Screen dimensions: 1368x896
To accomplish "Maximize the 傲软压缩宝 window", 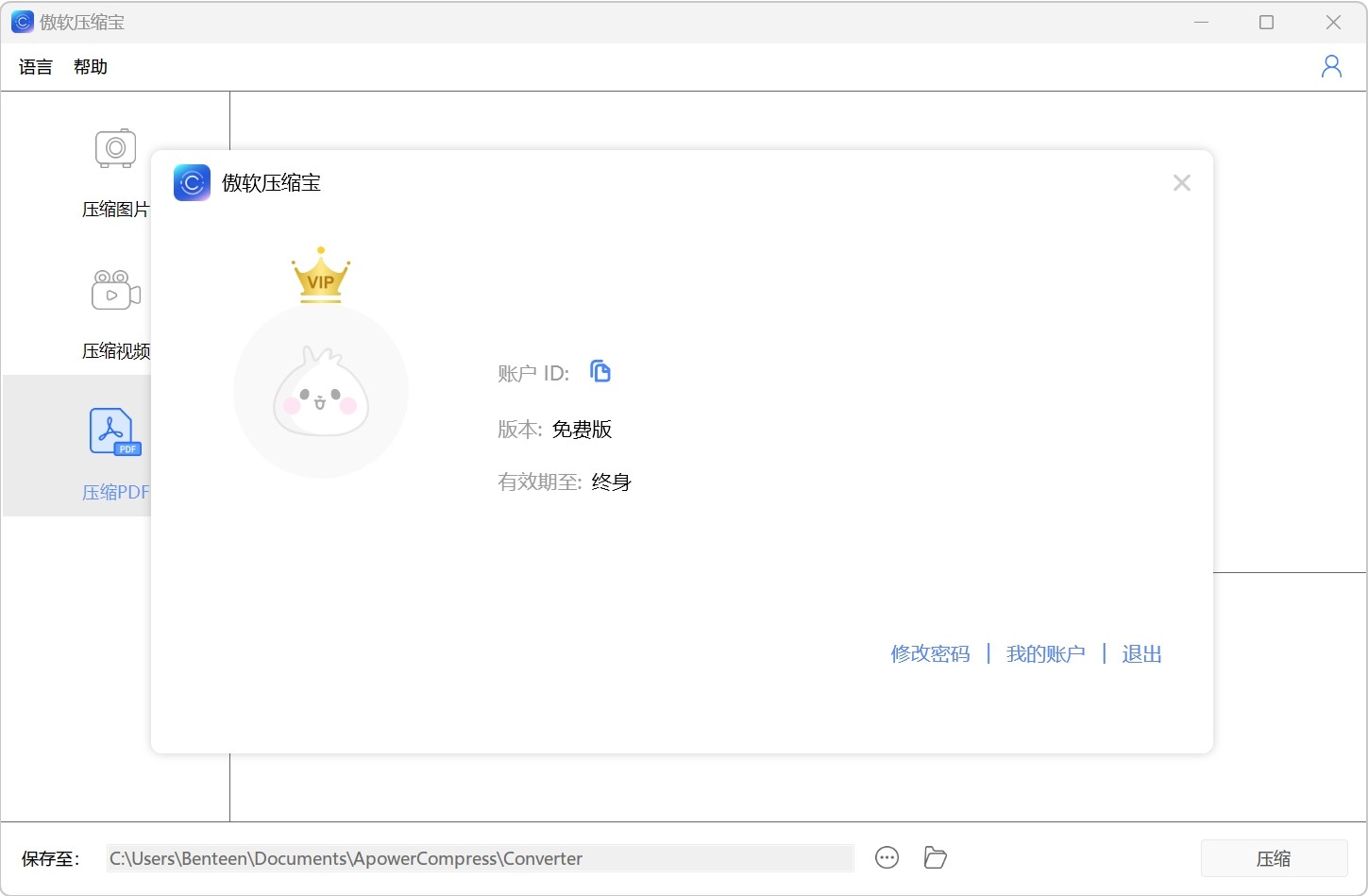I will (x=1266, y=22).
